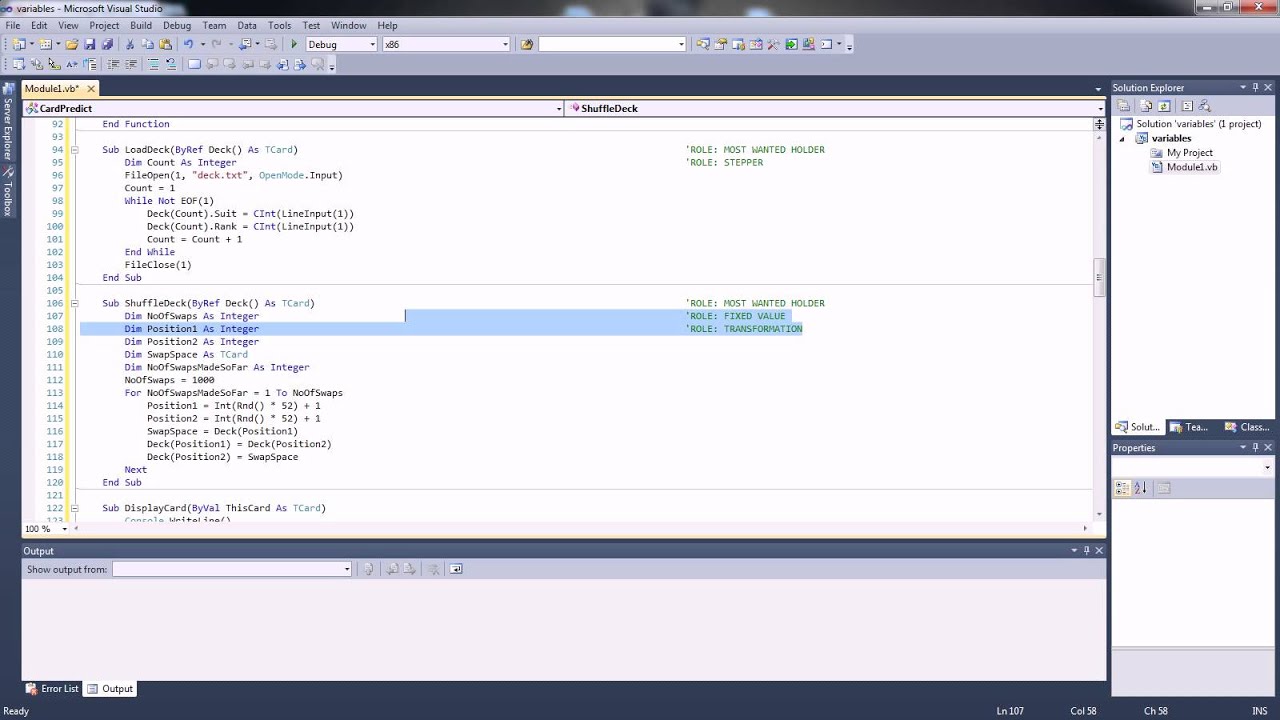Click the Paste clipboard icon
The width and height of the screenshot is (1280, 720).
[165, 44]
